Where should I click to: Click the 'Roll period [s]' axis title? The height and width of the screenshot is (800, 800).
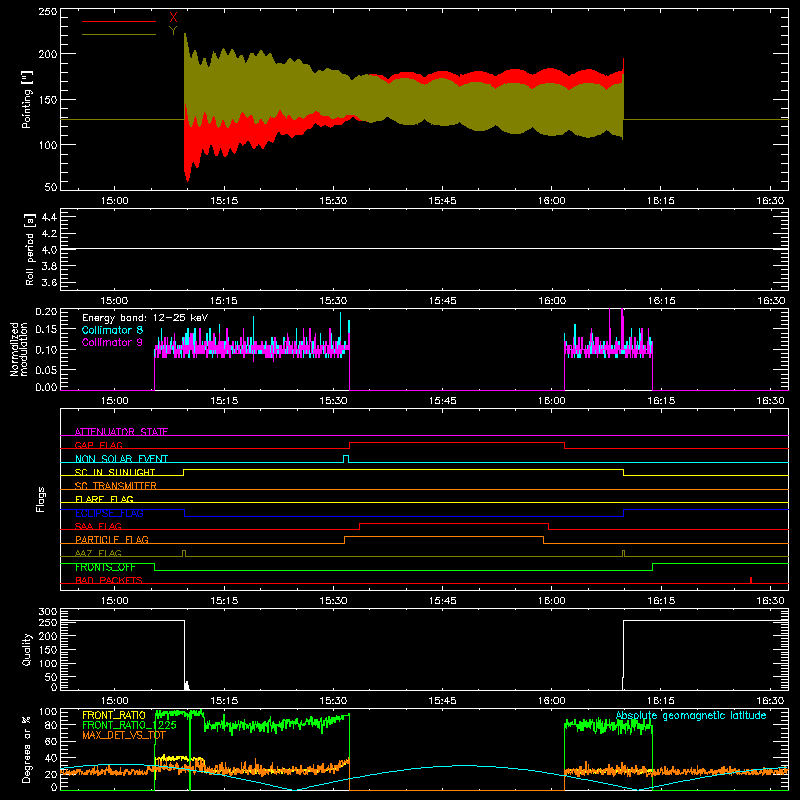pyautogui.click(x=29, y=249)
